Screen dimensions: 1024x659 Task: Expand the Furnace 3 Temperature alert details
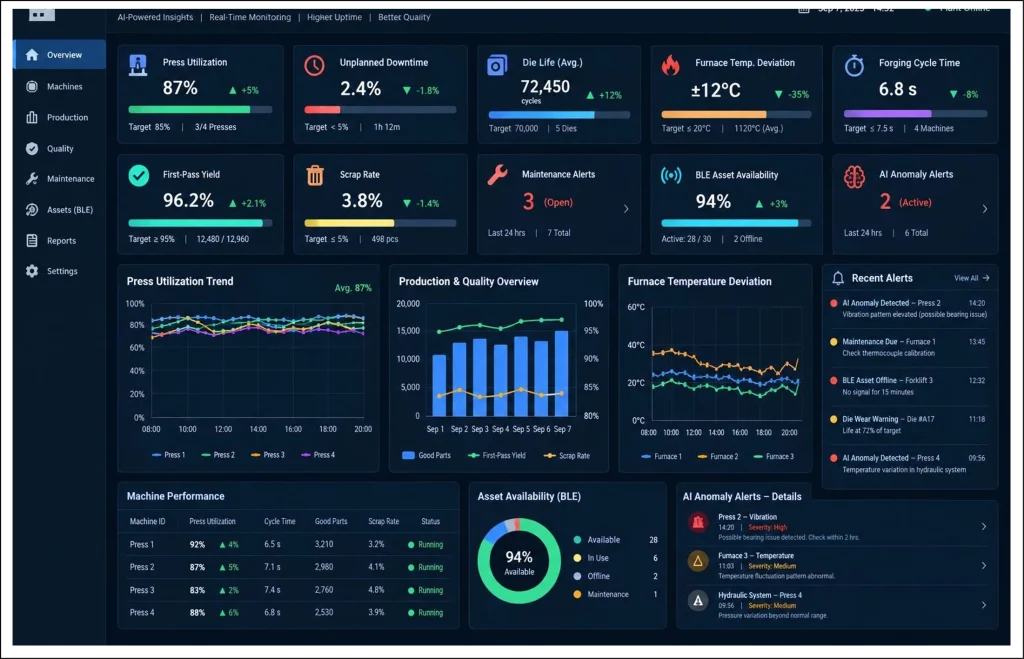point(984,566)
